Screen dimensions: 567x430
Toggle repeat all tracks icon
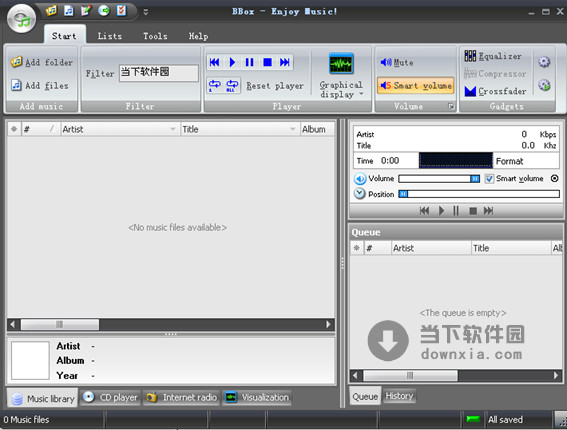(232, 85)
